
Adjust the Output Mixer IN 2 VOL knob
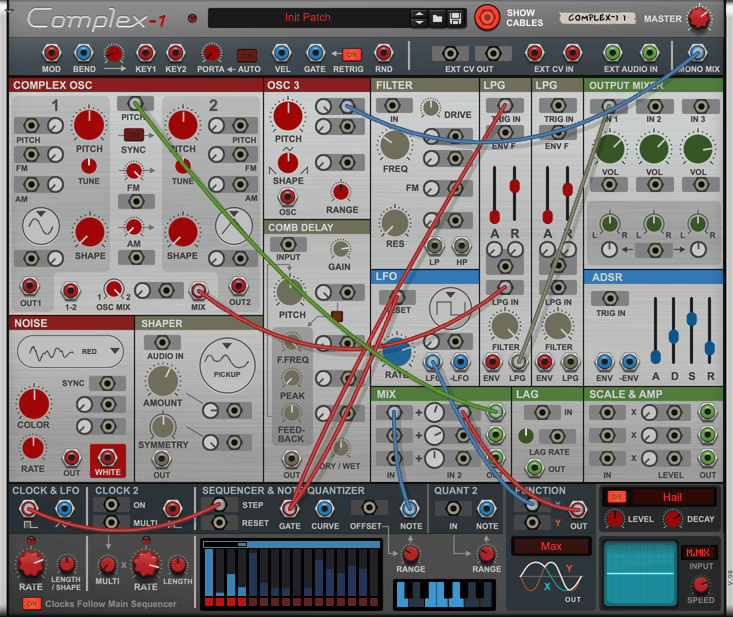pyautogui.click(x=654, y=150)
